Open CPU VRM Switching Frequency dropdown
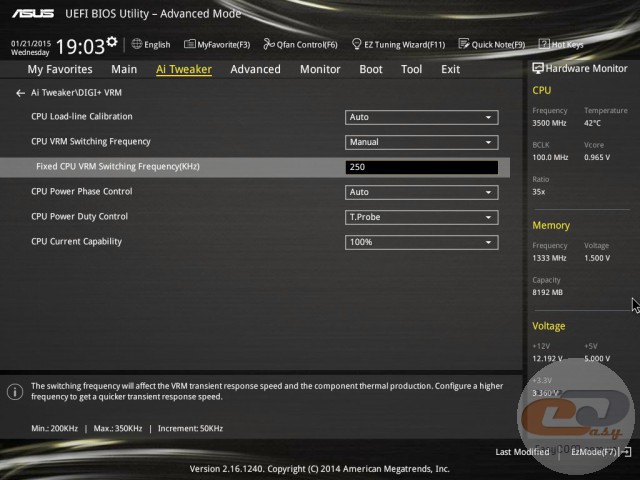Image resolution: width=640 pixels, height=480 pixels. click(x=422, y=142)
